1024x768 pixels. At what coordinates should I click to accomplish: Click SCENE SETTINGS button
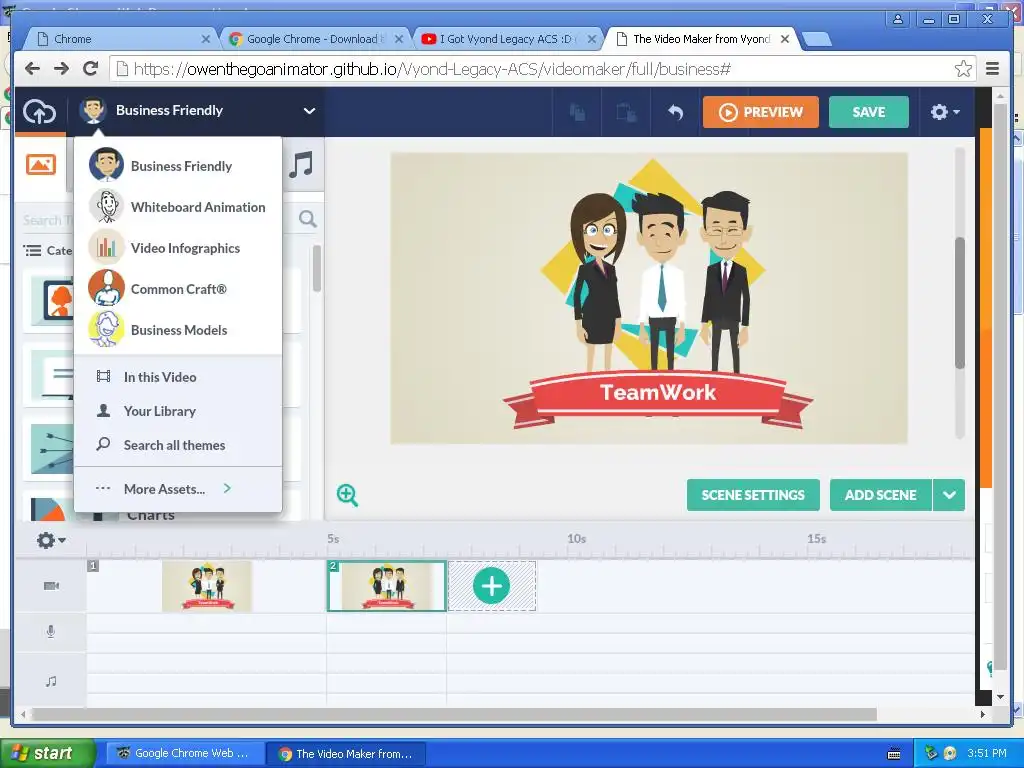753,495
